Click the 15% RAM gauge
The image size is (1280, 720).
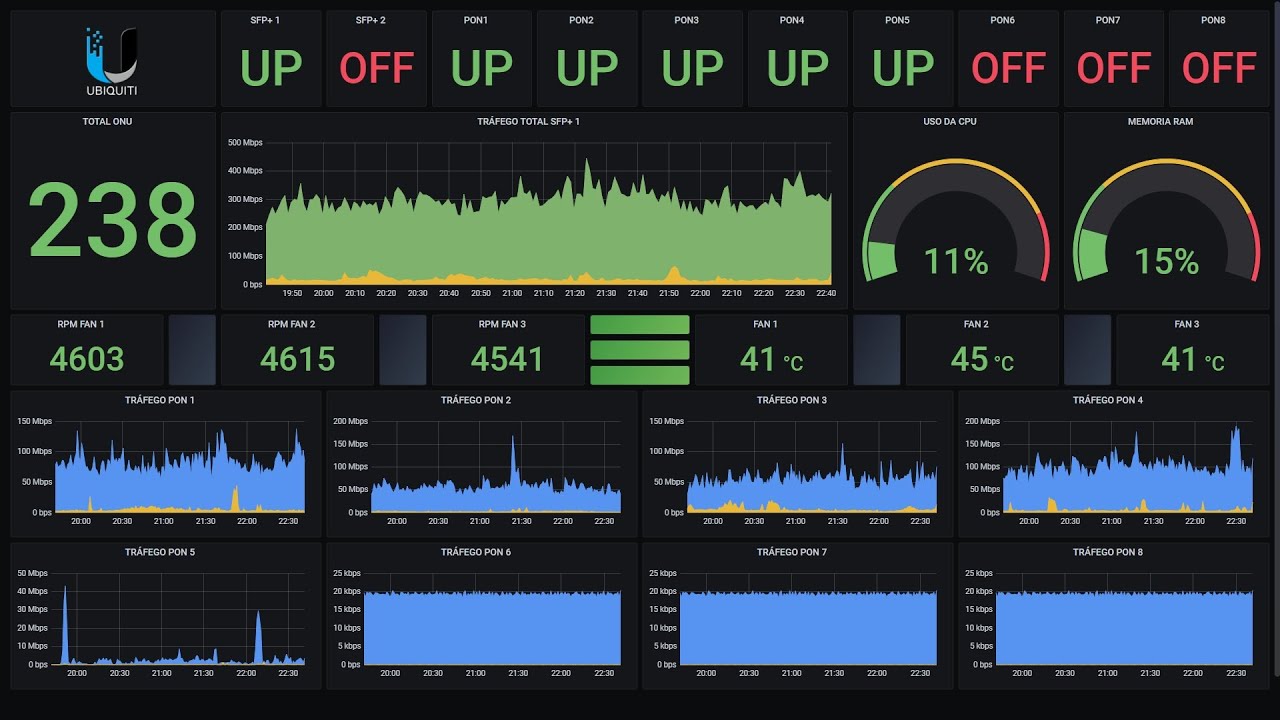point(1166,222)
